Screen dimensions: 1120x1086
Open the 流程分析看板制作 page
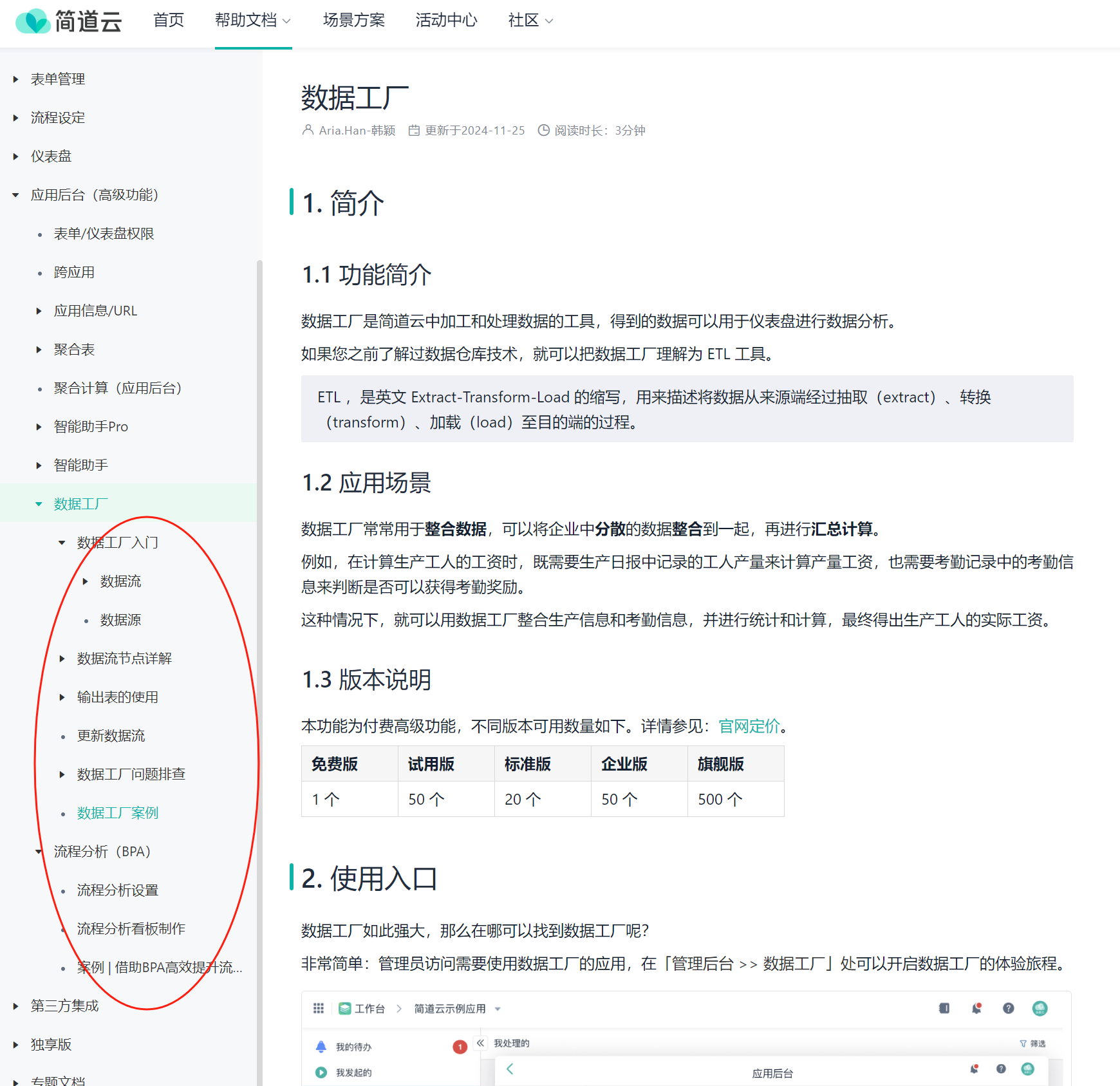tap(131, 929)
